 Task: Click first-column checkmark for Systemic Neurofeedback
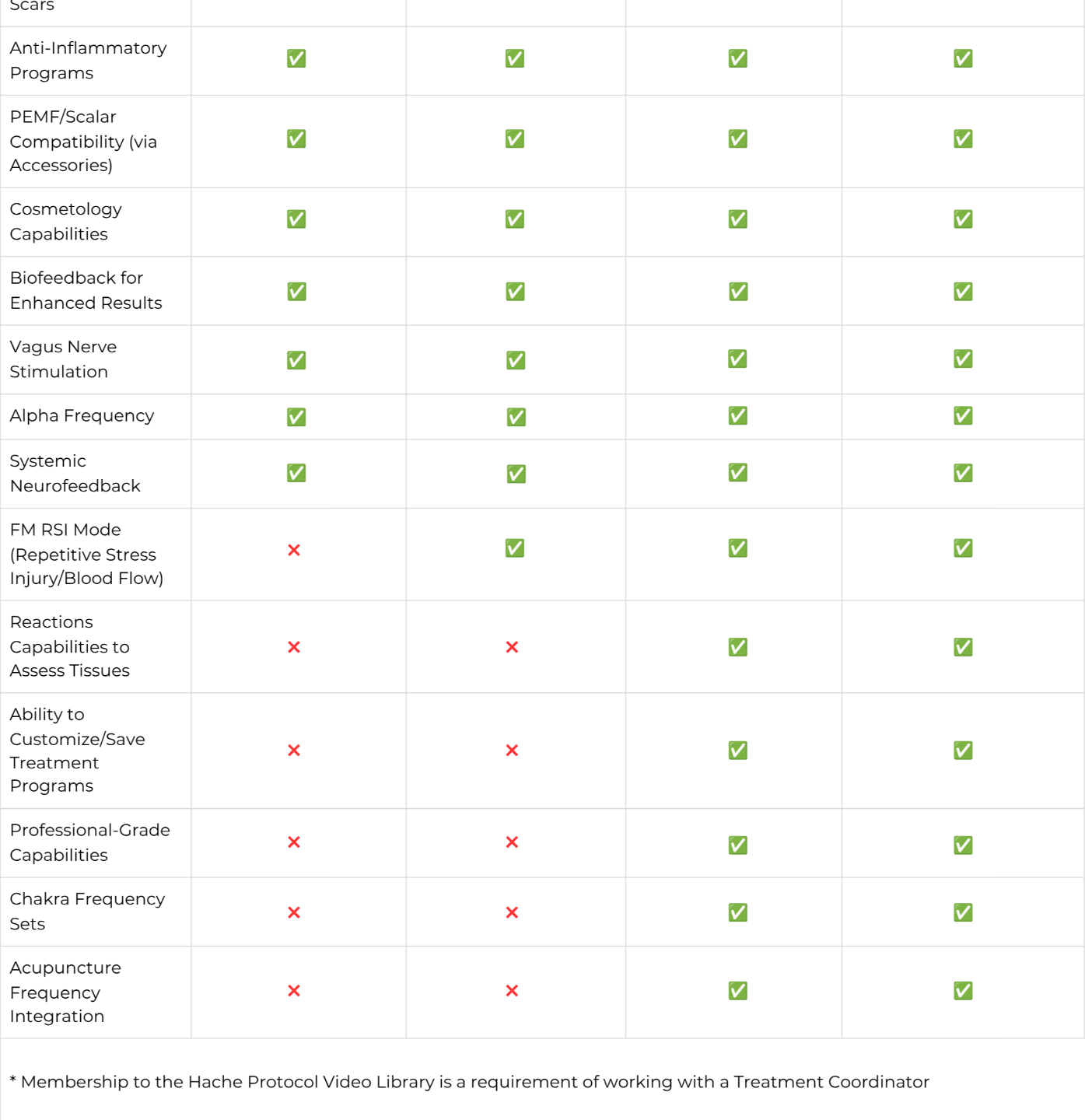296,473
